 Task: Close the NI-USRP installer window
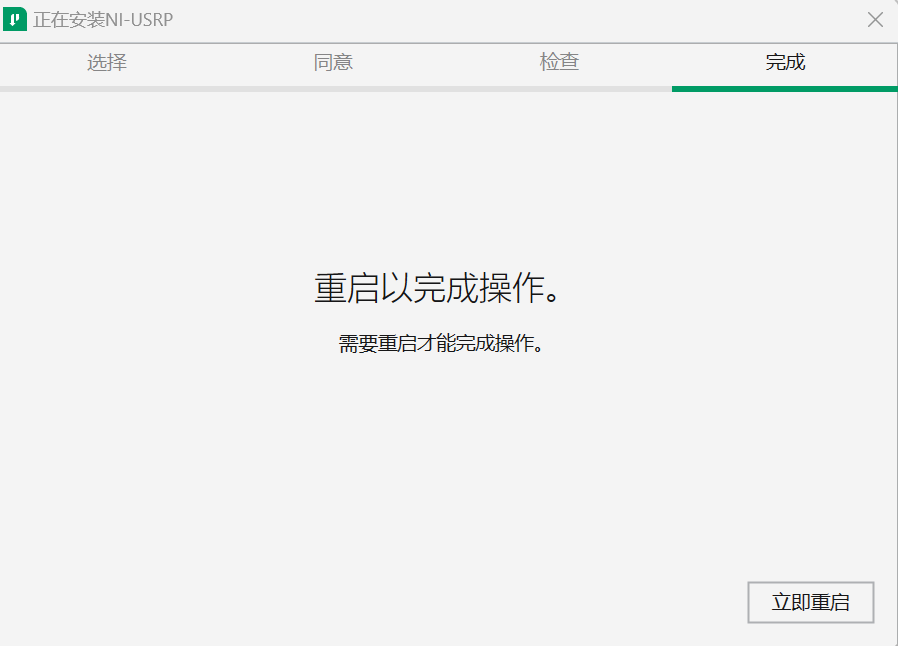(x=875, y=19)
